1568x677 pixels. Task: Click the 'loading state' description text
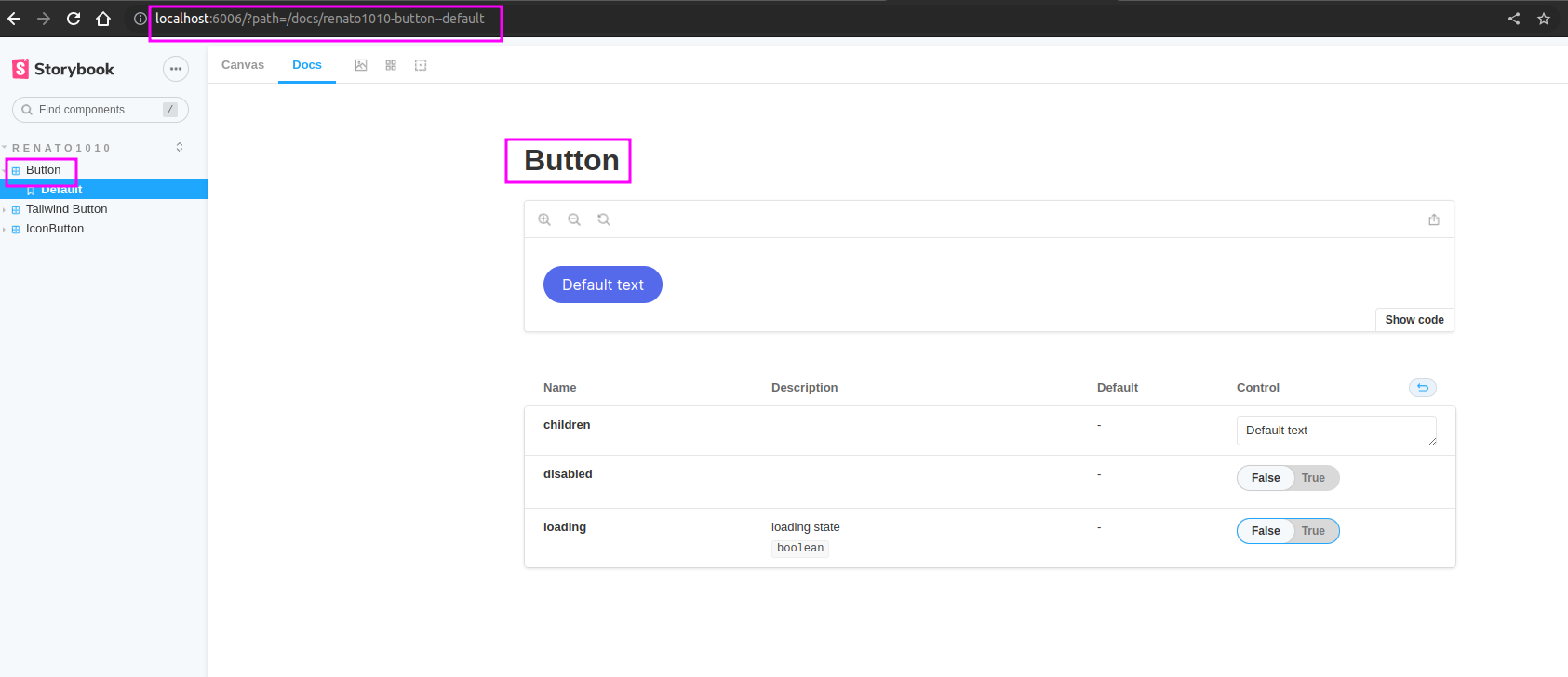[x=806, y=527]
